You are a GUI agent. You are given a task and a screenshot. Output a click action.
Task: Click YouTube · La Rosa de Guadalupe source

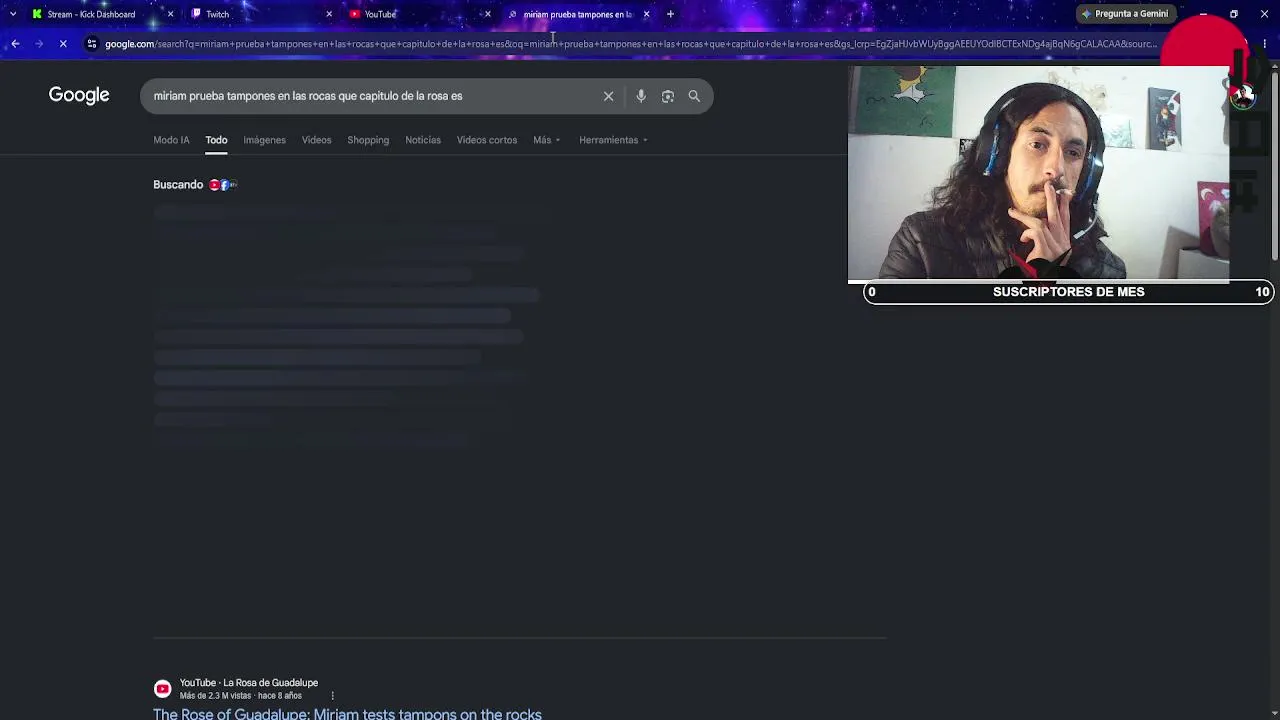click(249, 683)
